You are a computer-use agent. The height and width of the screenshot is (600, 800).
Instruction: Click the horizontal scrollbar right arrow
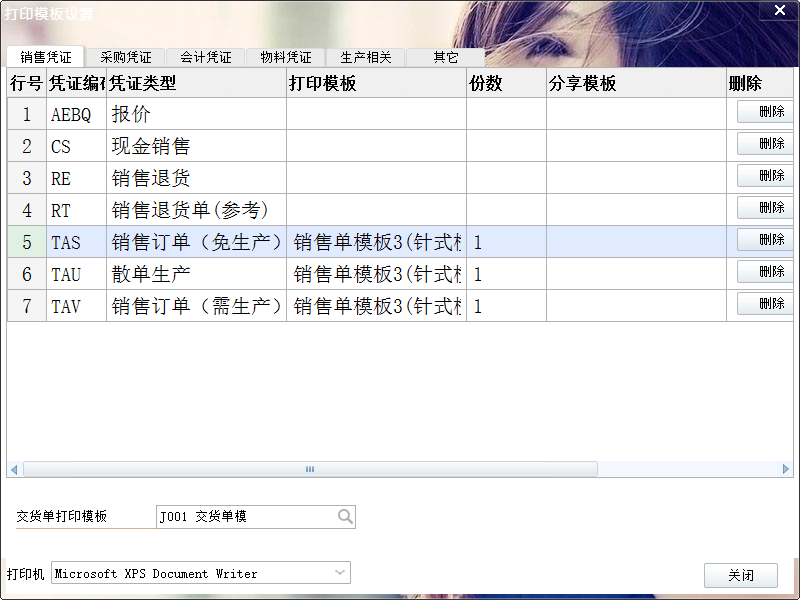pos(786,469)
